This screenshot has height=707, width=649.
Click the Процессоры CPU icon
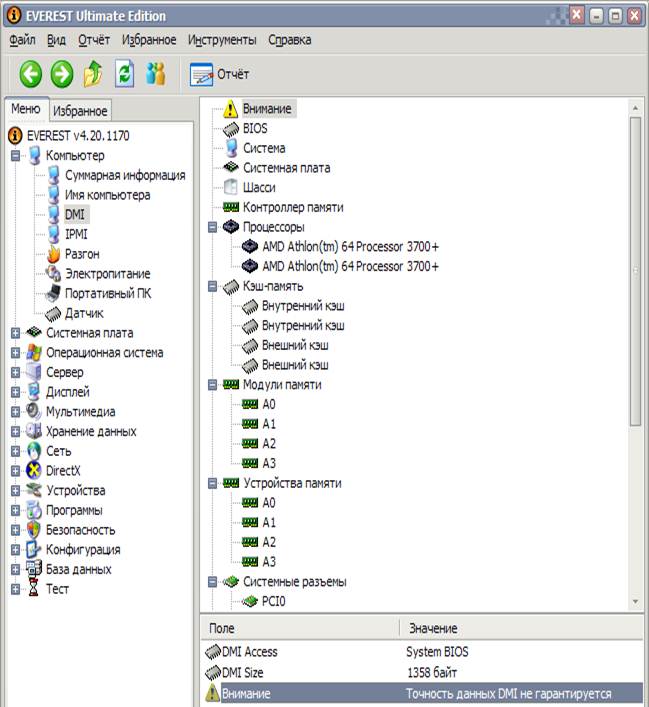(x=231, y=226)
